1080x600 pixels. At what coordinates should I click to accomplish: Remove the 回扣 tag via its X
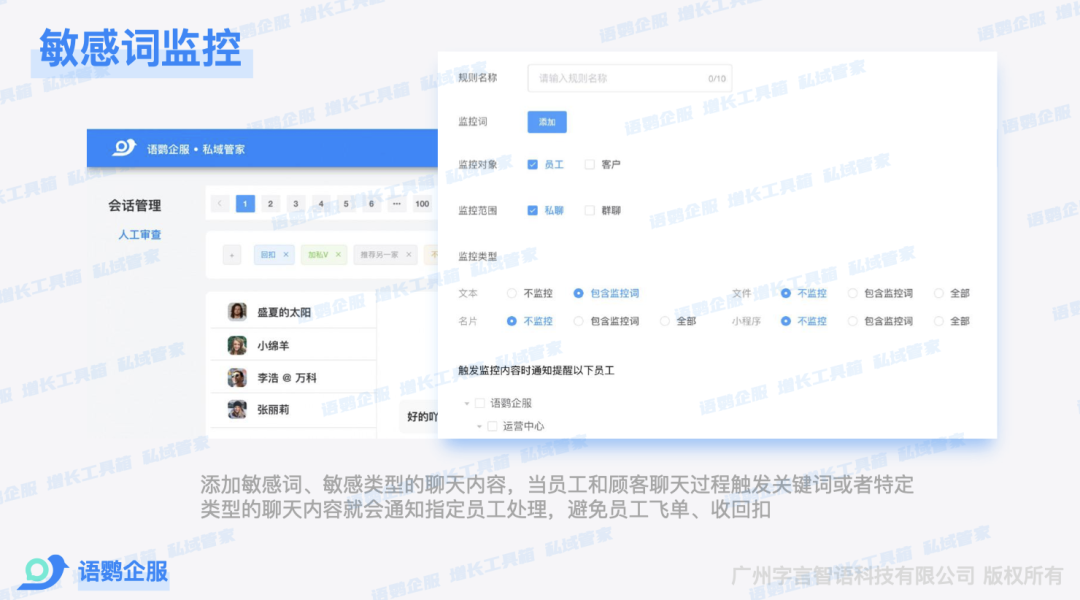(x=286, y=255)
